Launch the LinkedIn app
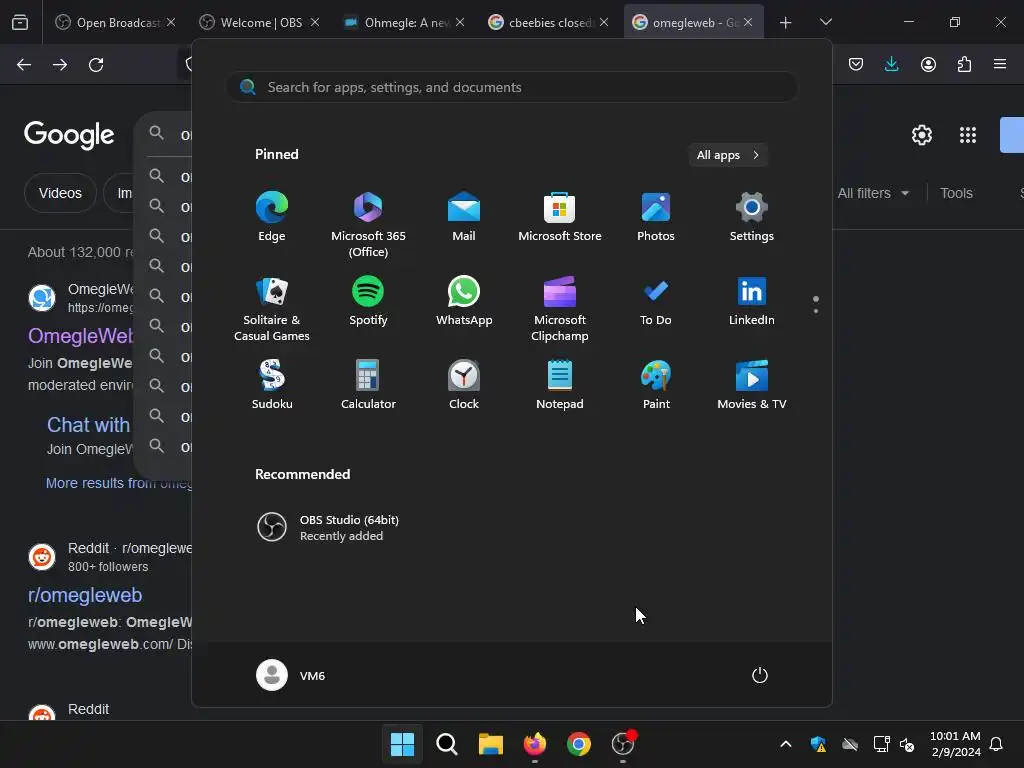The height and width of the screenshot is (768, 1024). (x=752, y=300)
